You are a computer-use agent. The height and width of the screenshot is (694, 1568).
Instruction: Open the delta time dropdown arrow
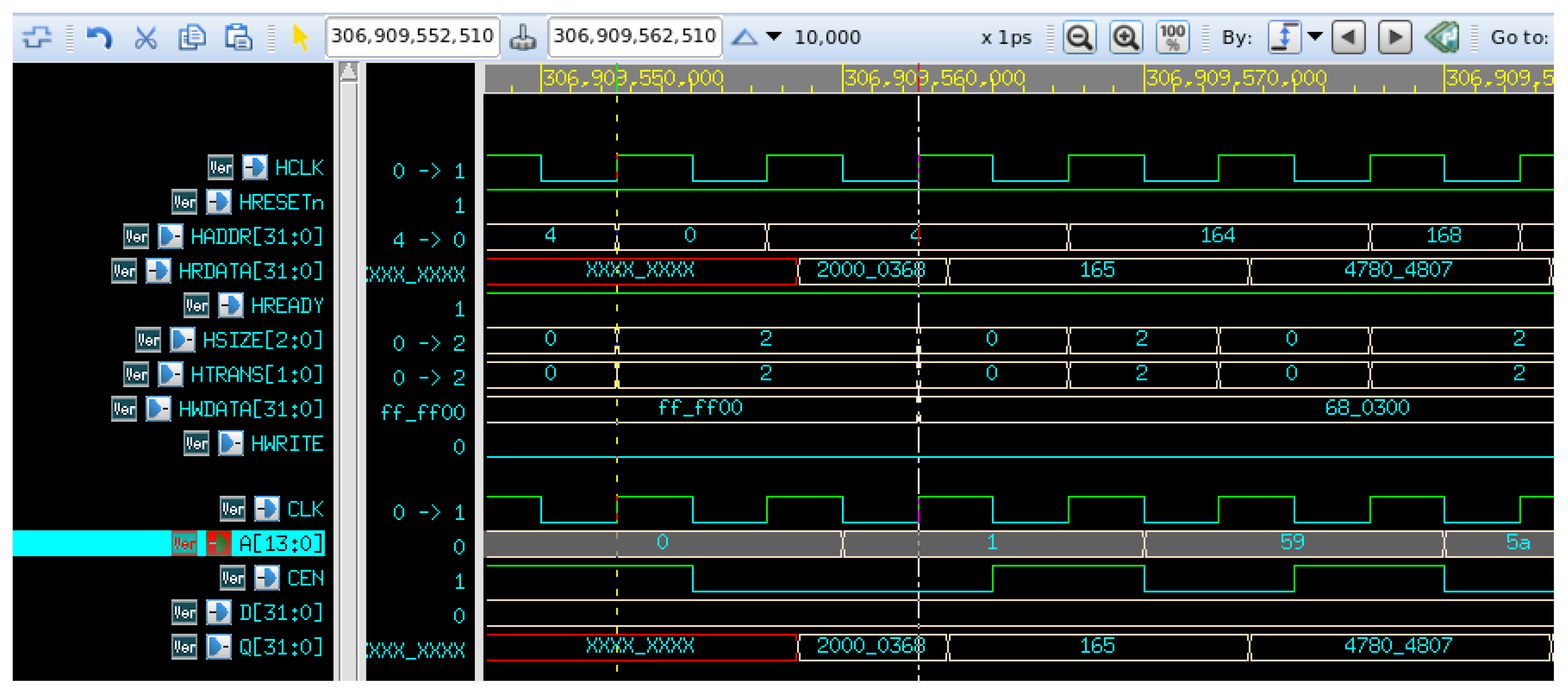tap(773, 37)
